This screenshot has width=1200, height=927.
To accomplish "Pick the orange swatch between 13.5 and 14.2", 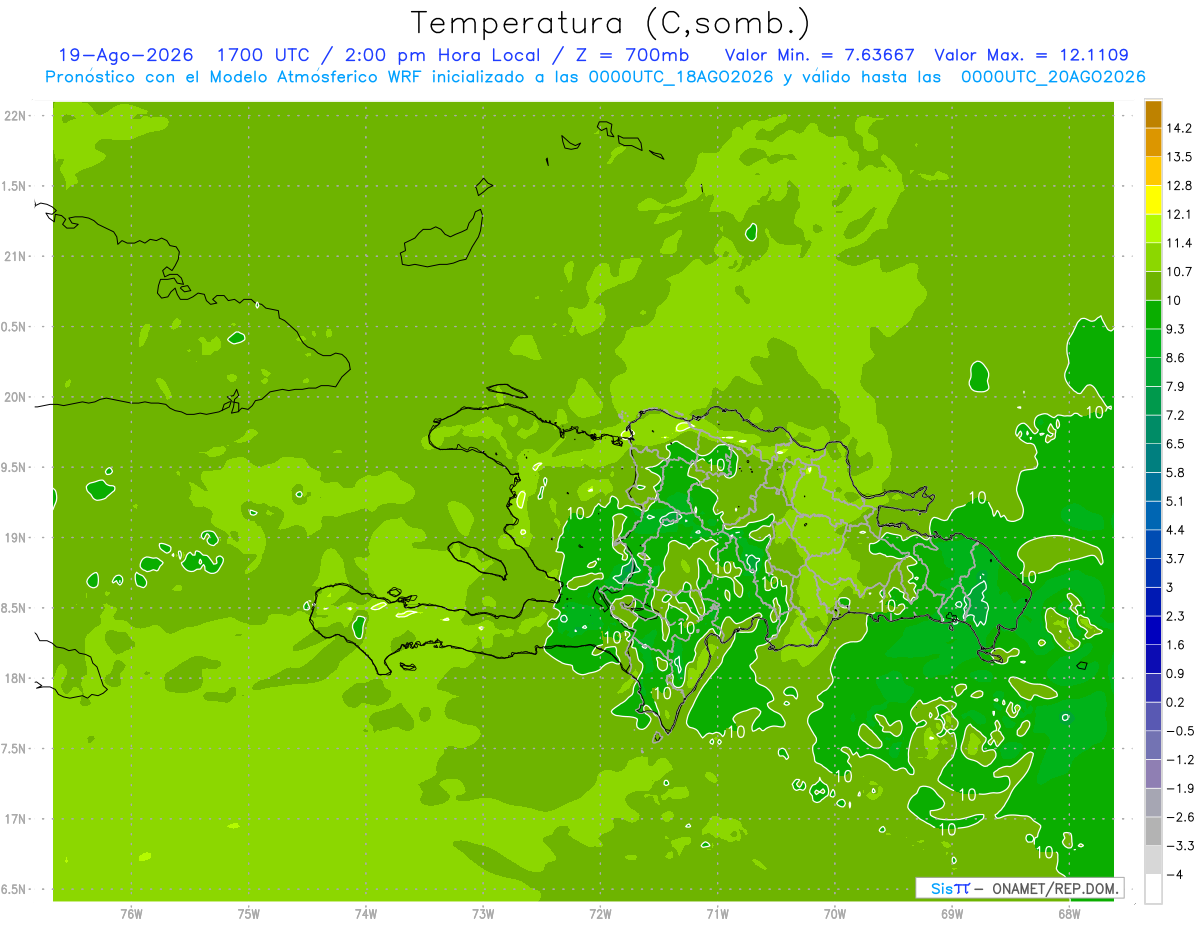I will coord(1153,142).
